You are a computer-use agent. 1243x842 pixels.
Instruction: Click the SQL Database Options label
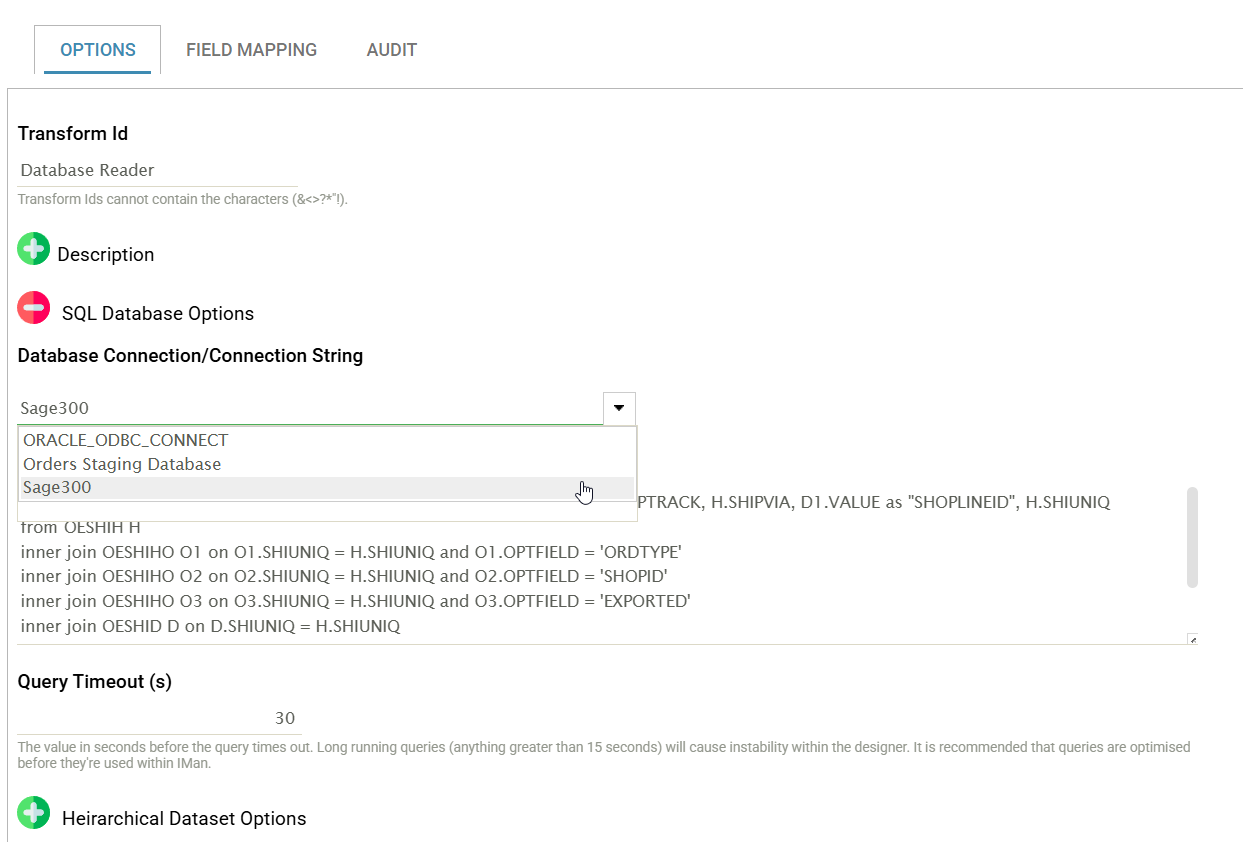[158, 313]
